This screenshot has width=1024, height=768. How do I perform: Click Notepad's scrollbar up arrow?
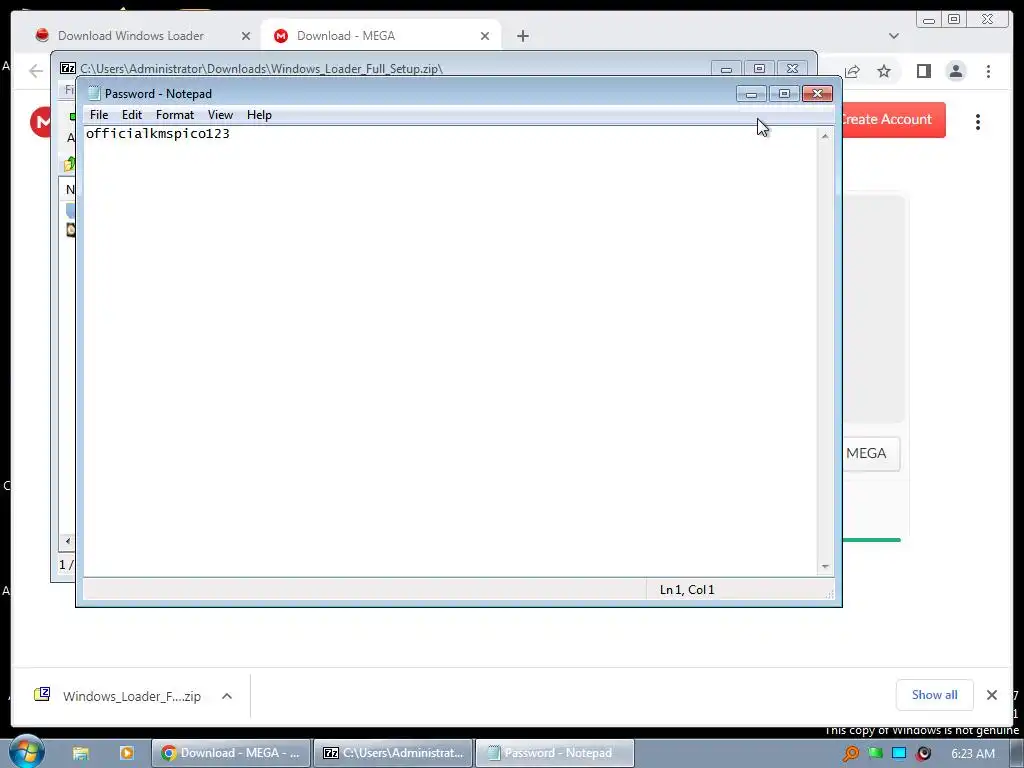coord(825,136)
